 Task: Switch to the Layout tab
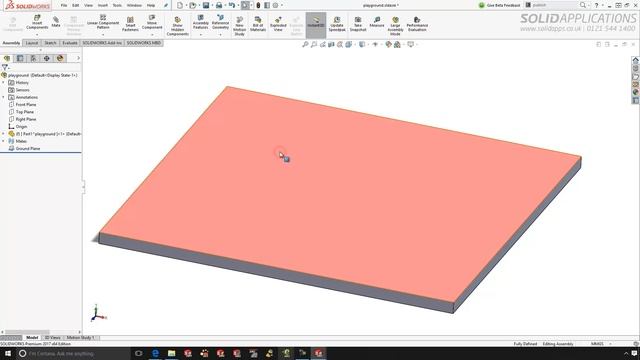click(31, 43)
